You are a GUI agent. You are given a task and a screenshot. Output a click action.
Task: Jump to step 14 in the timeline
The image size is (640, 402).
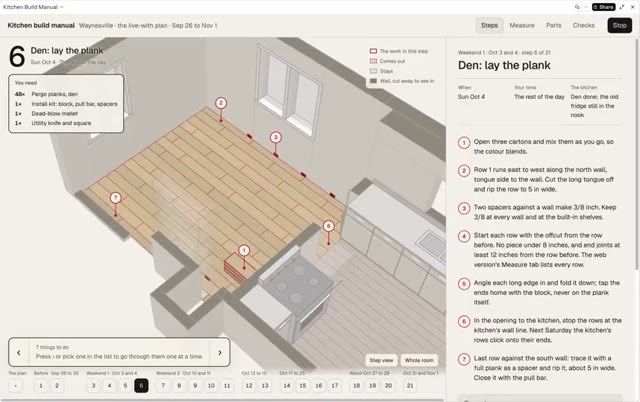click(287, 385)
